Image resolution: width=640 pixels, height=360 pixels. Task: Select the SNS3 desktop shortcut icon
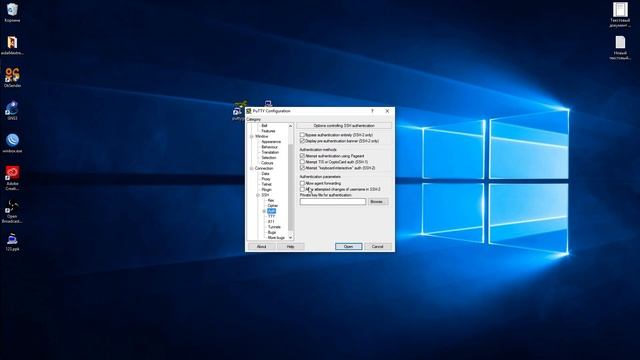tap(12, 110)
